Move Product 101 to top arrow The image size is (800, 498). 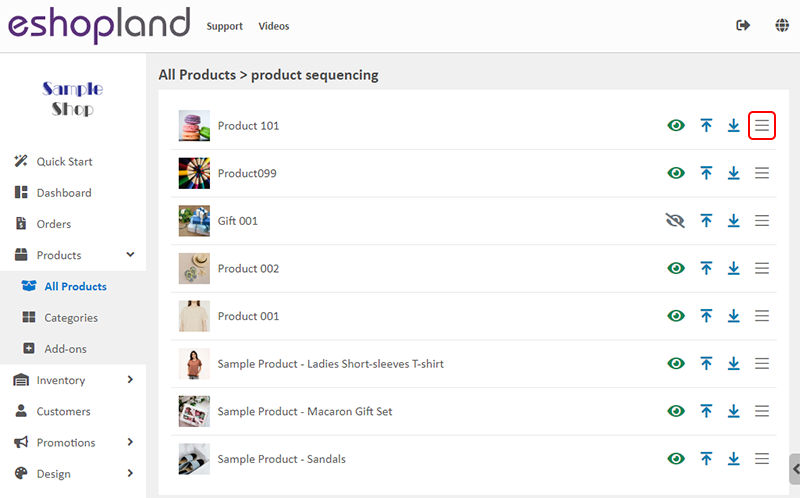[706, 126]
